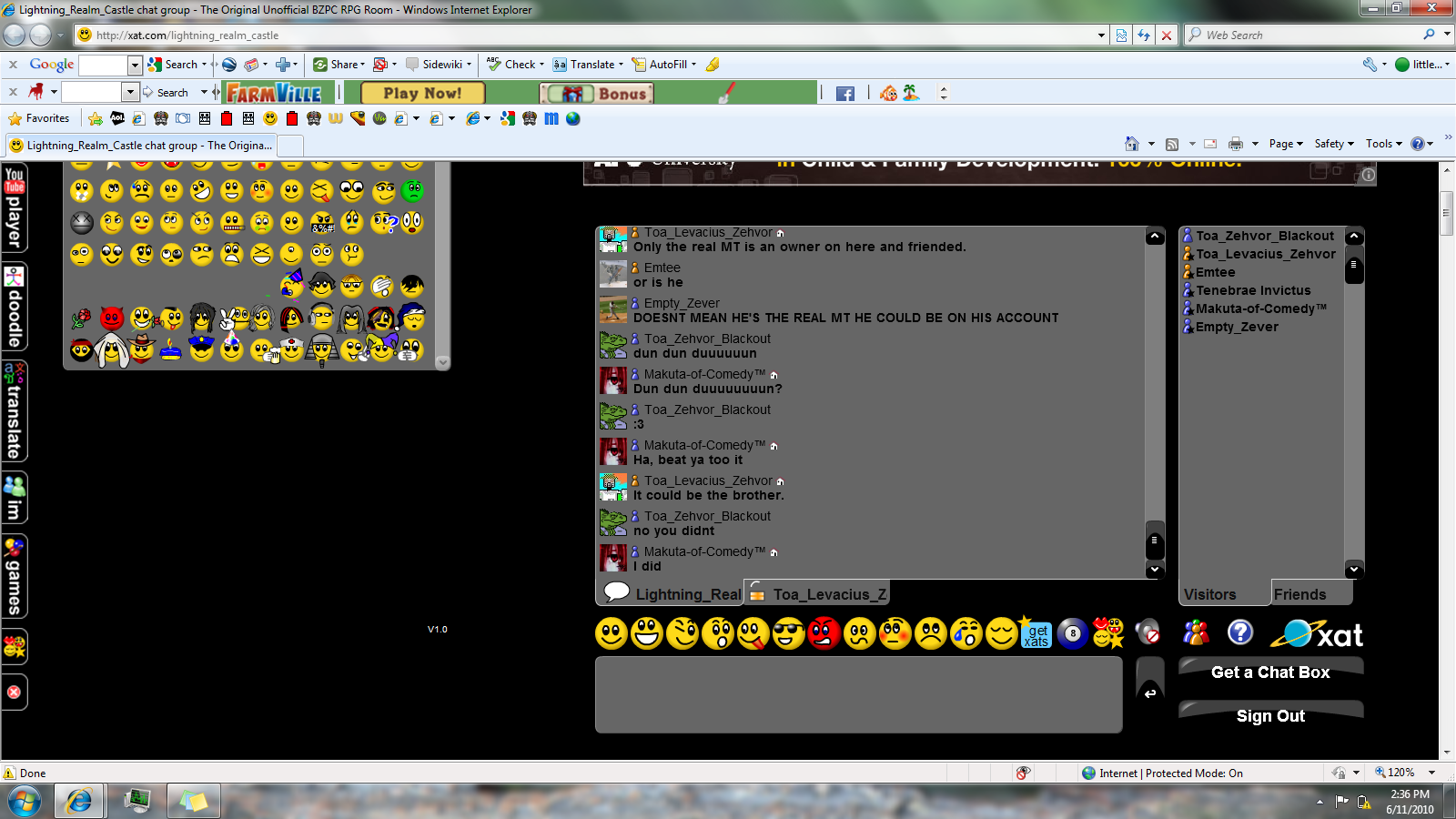Insert the winking emoticon from chat bar

(x=682, y=633)
